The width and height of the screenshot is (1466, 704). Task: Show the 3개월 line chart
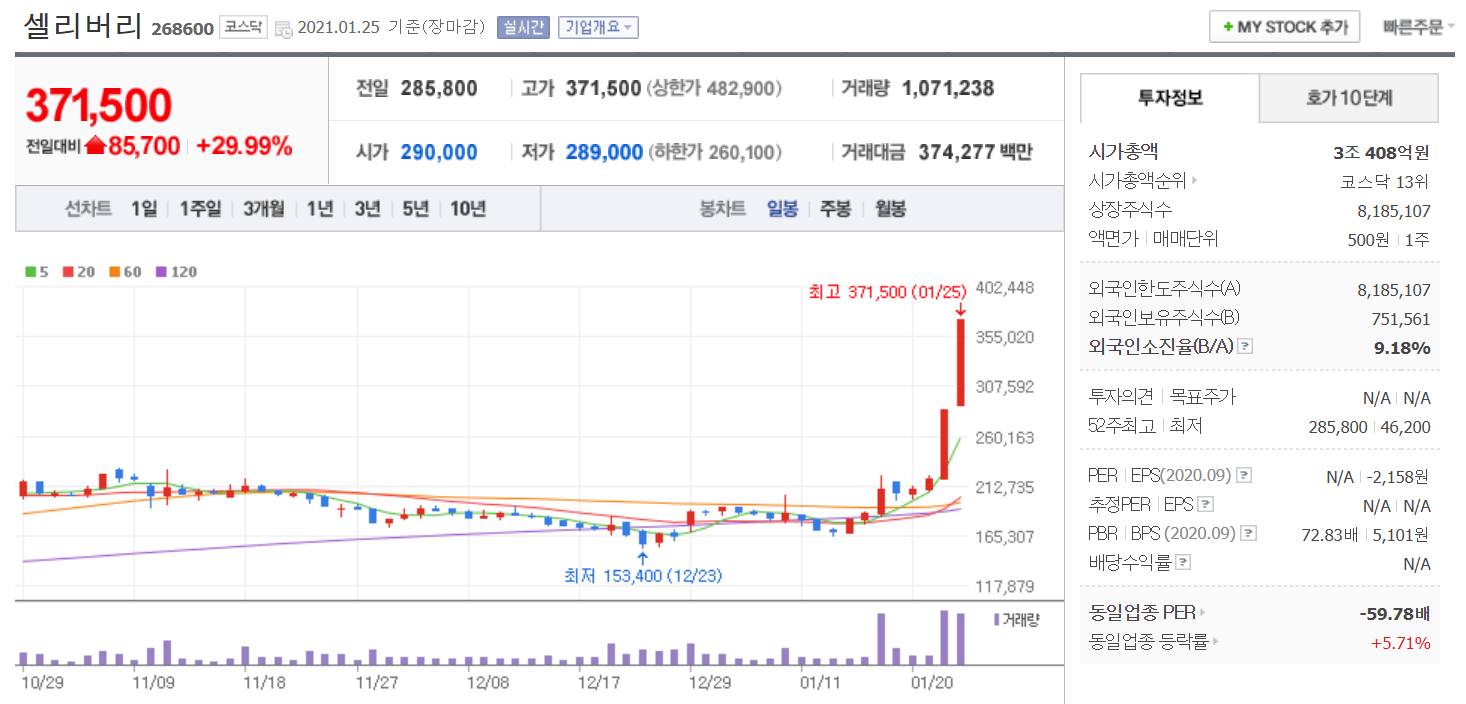[264, 209]
